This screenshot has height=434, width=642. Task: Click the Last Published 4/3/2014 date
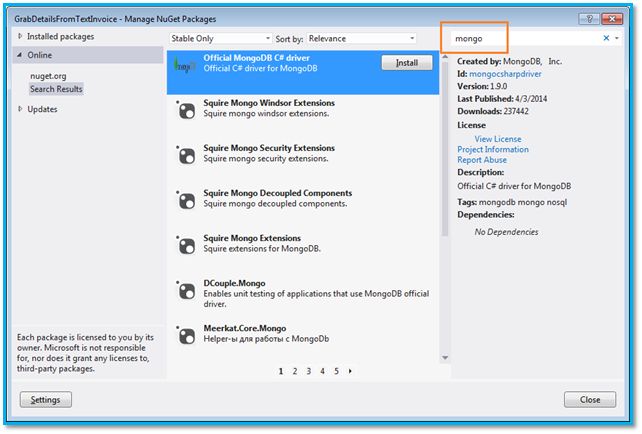(531, 99)
